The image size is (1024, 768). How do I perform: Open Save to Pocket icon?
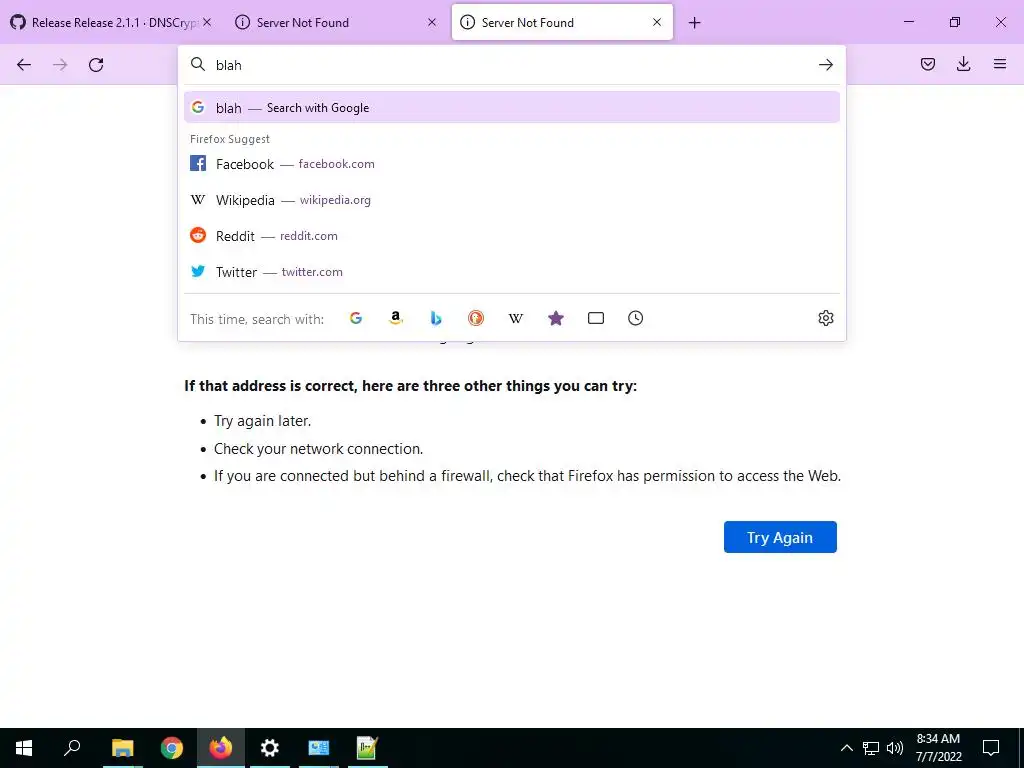(x=927, y=64)
